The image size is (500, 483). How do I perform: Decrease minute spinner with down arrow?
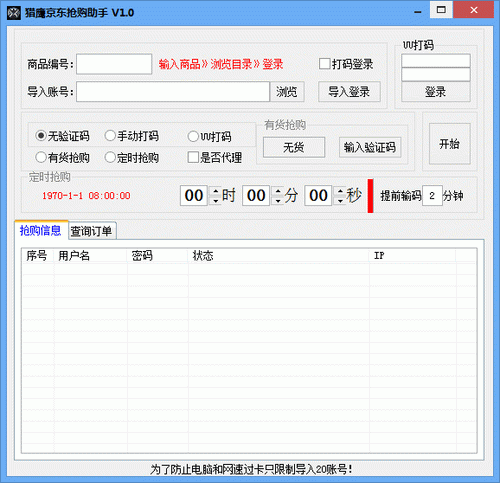278,201
